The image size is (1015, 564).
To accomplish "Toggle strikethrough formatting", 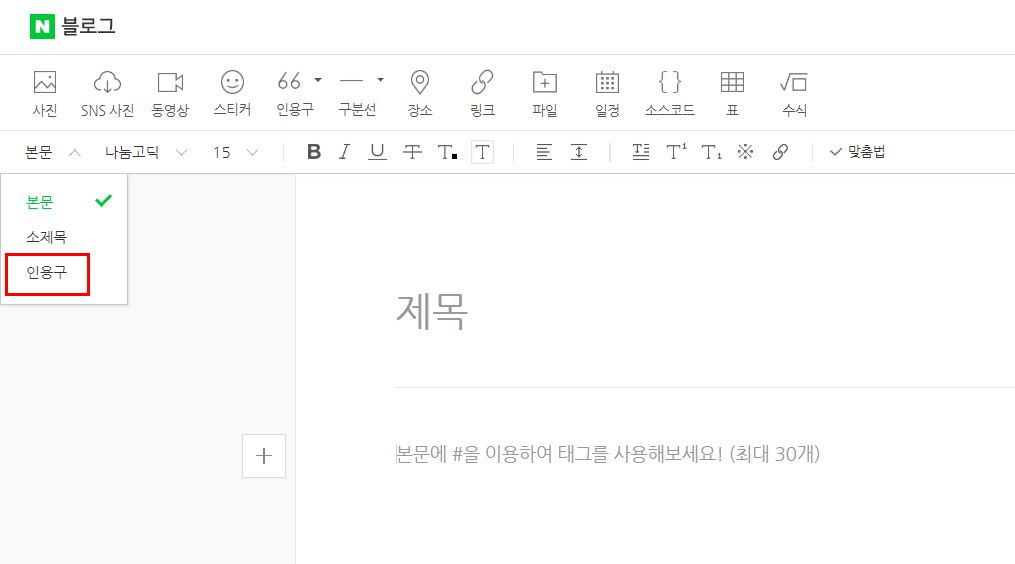I will [x=412, y=152].
